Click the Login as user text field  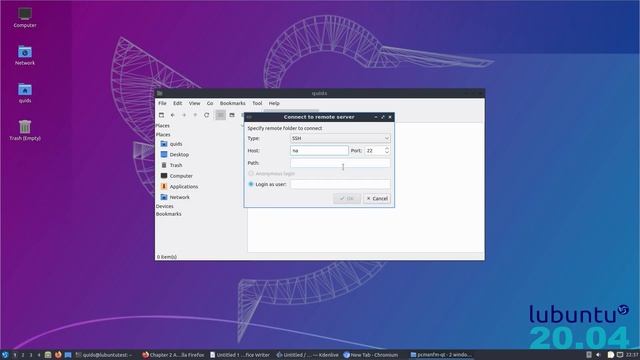click(340, 184)
